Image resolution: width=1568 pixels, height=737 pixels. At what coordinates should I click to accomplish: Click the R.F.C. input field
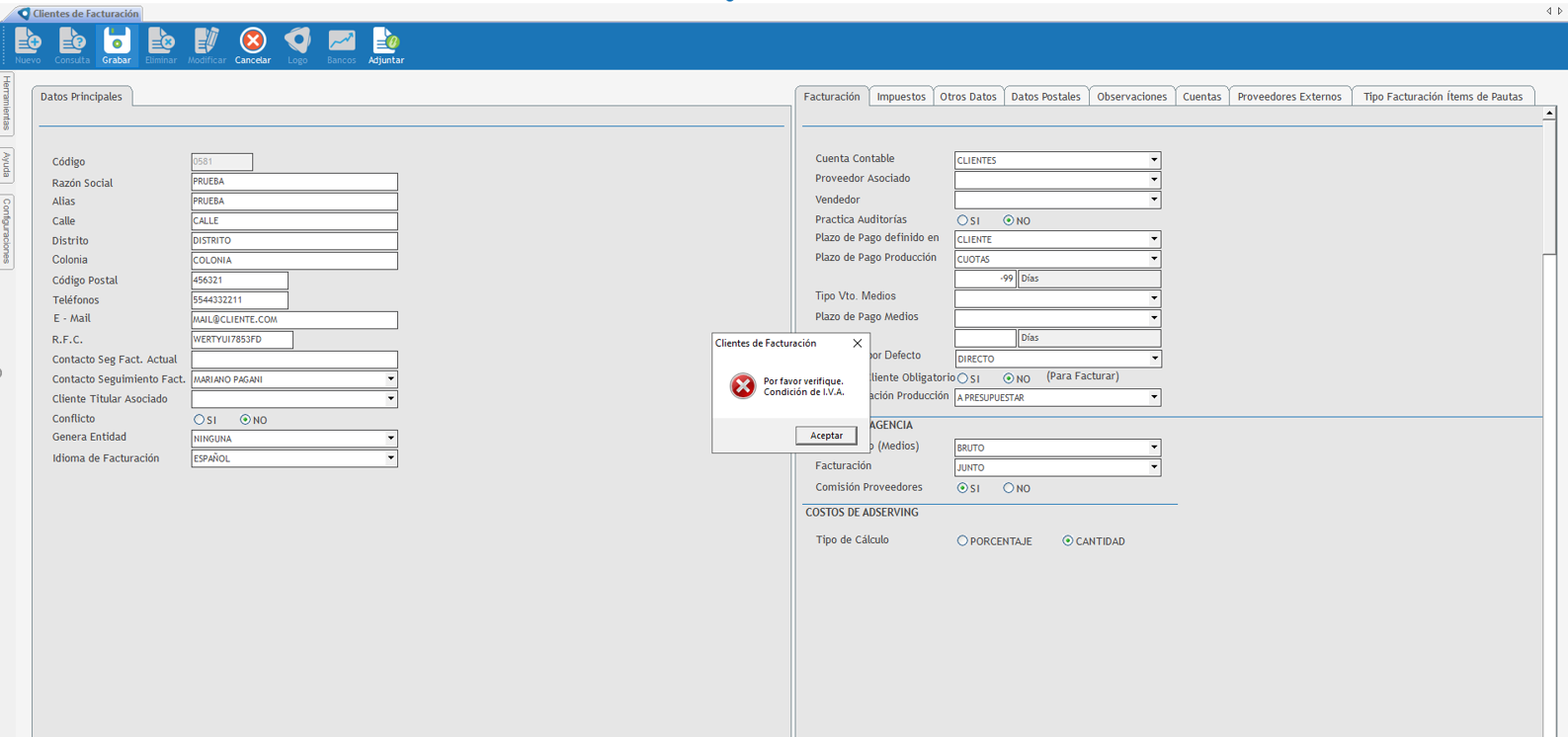tap(242, 340)
